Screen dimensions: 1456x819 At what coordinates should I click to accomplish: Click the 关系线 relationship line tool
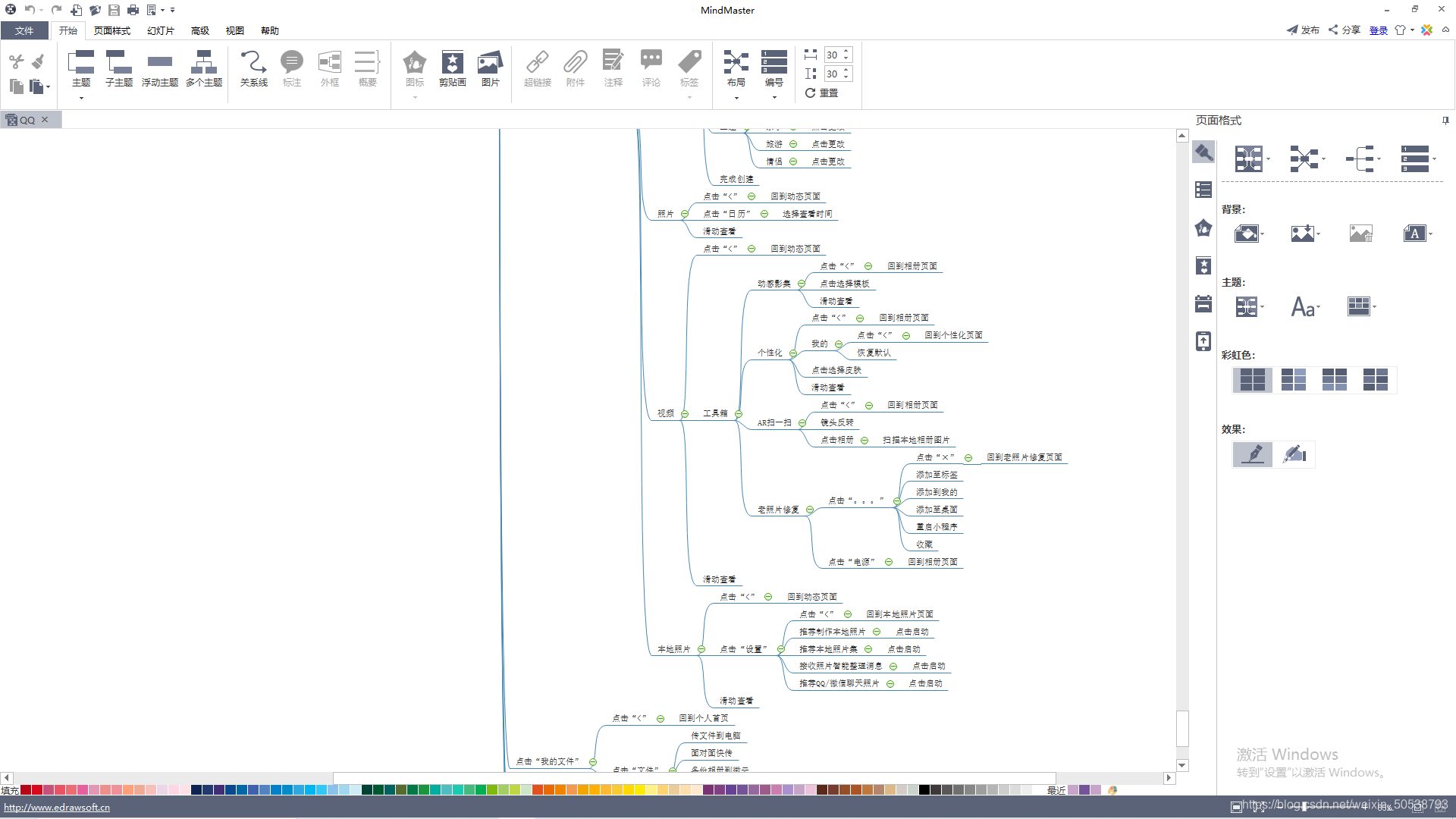click(253, 68)
